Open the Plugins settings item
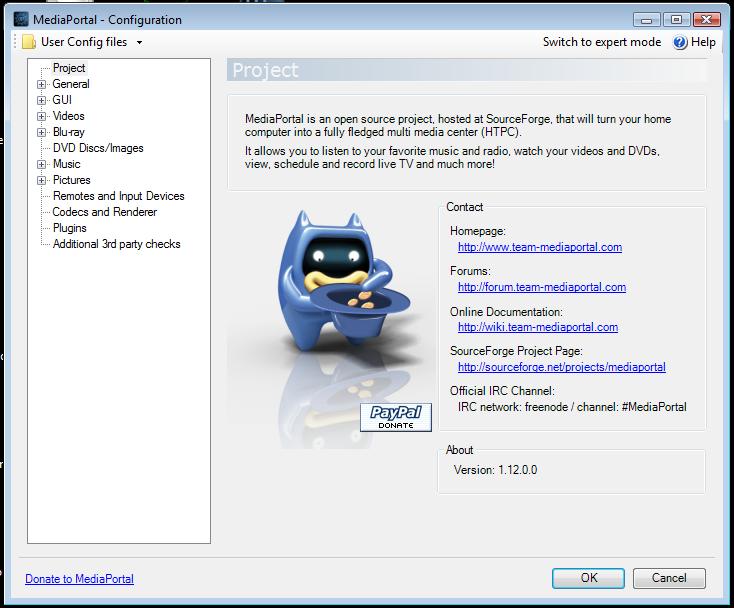Image resolution: width=734 pixels, height=608 pixels. pos(69,228)
